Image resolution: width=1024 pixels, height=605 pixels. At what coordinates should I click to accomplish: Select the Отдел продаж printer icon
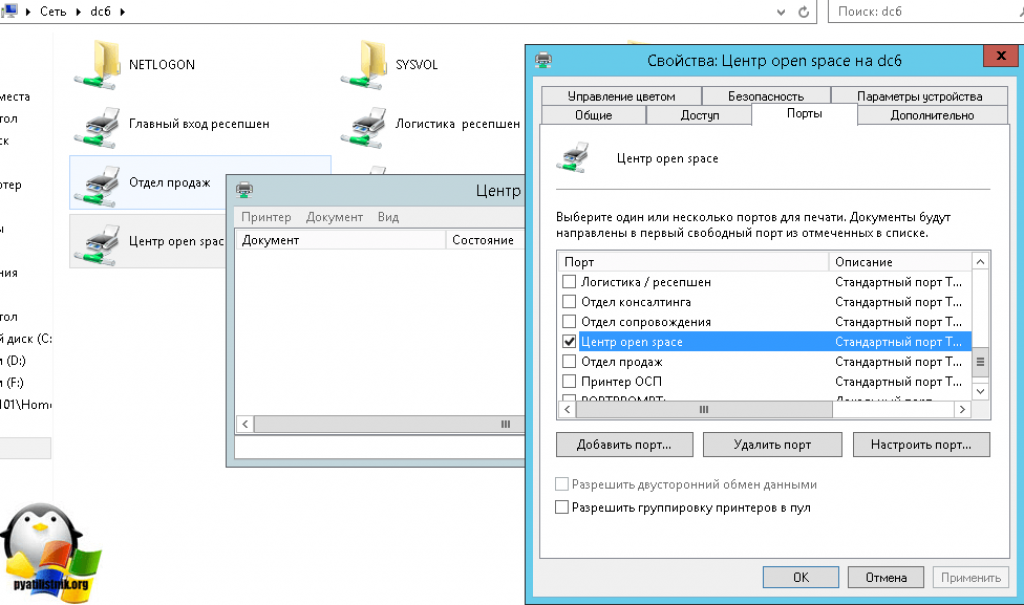(98, 184)
